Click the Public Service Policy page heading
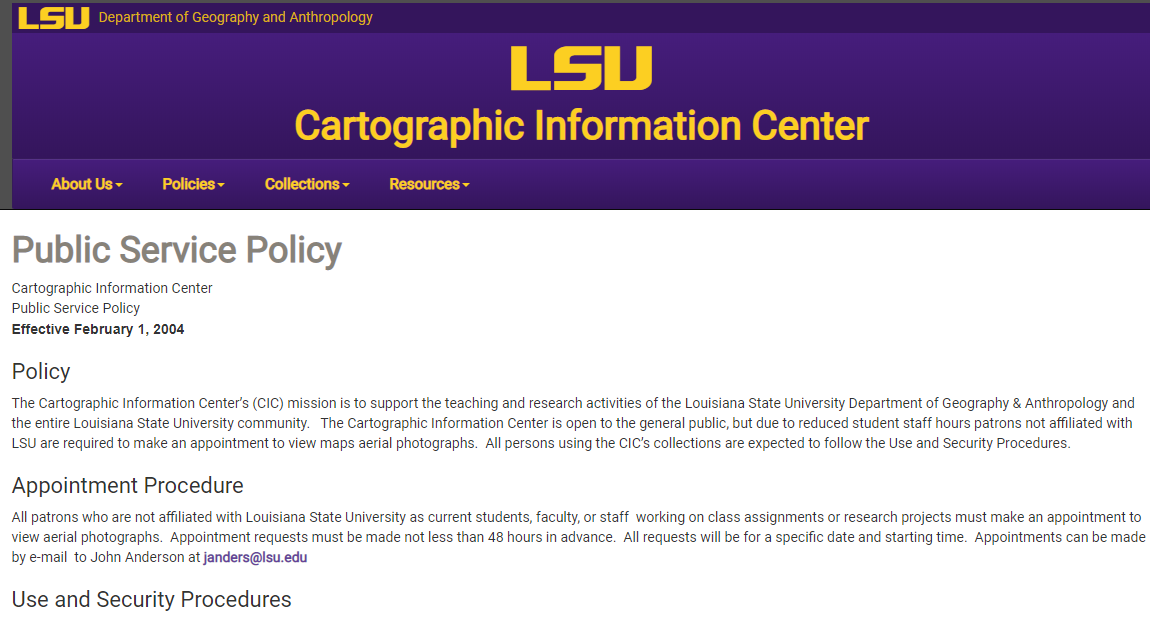This screenshot has height=619, width=1150. pos(177,251)
